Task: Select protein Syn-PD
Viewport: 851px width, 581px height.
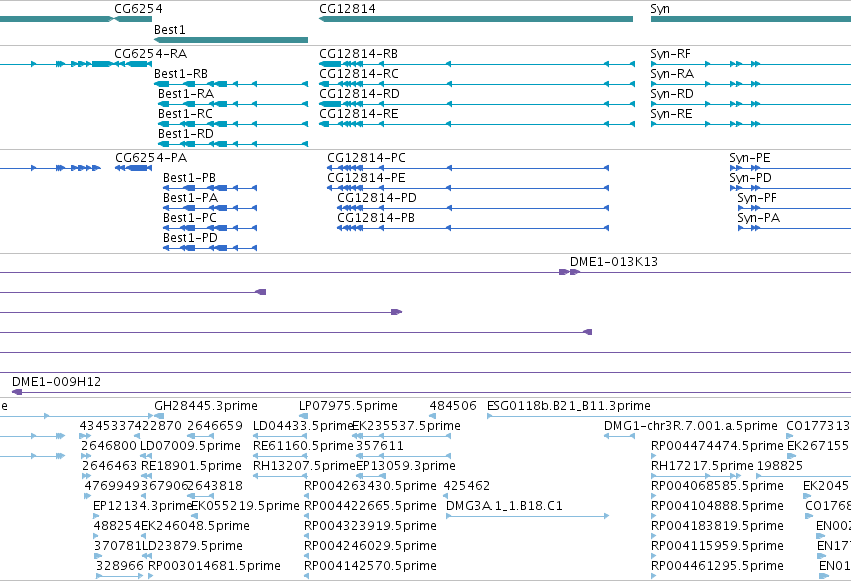Action: click(751, 178)
